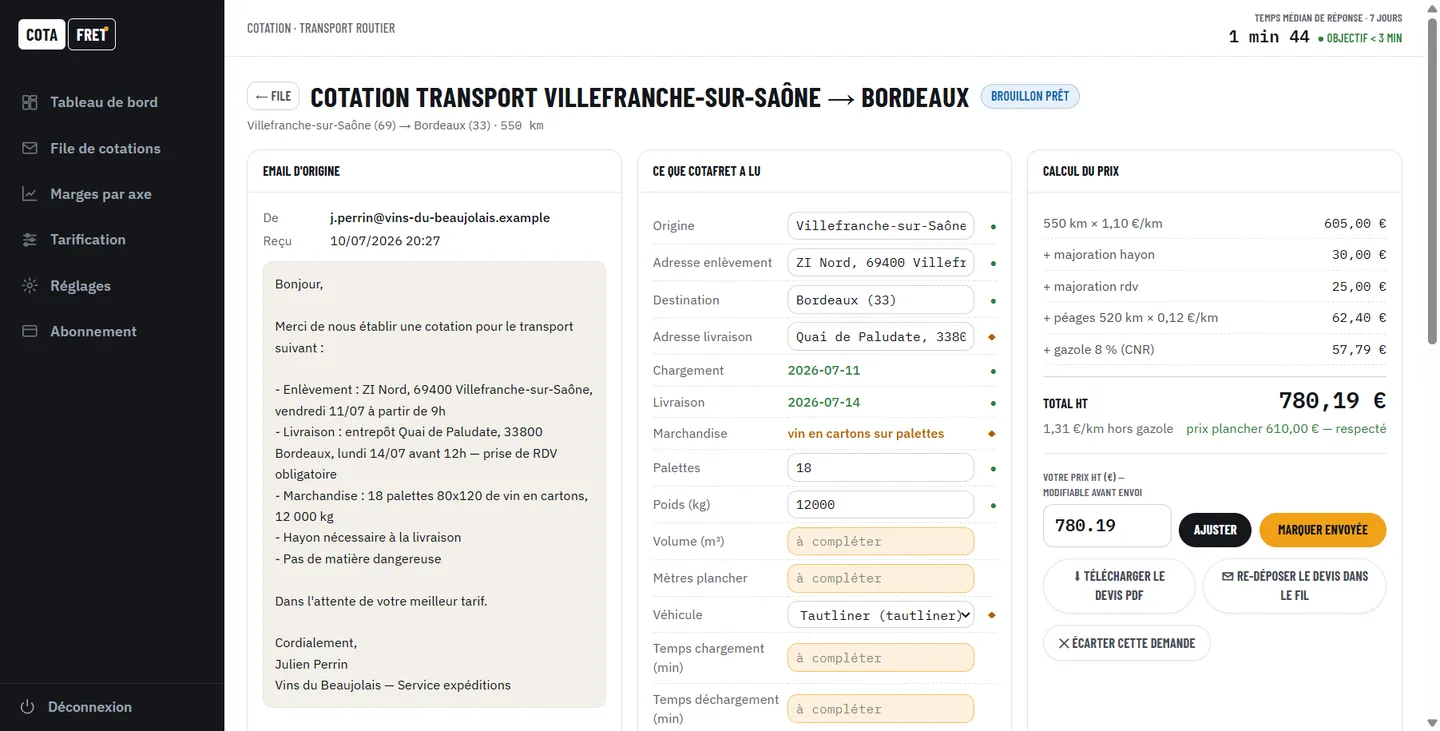Image resolution: width=1440 pixels, height=731 pixels.
Task: Click Marquer envoyée button
Action: click(1323, 530)
